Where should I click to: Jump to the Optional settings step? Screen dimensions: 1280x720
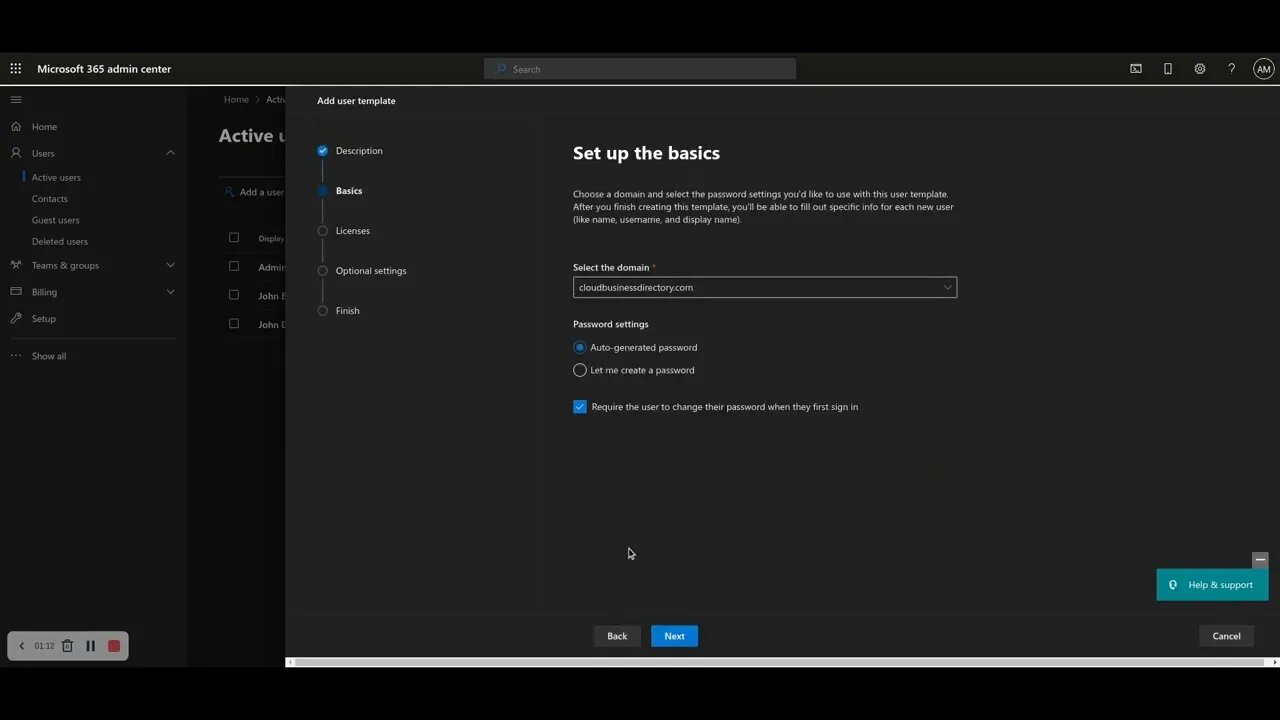pos(371,271)
